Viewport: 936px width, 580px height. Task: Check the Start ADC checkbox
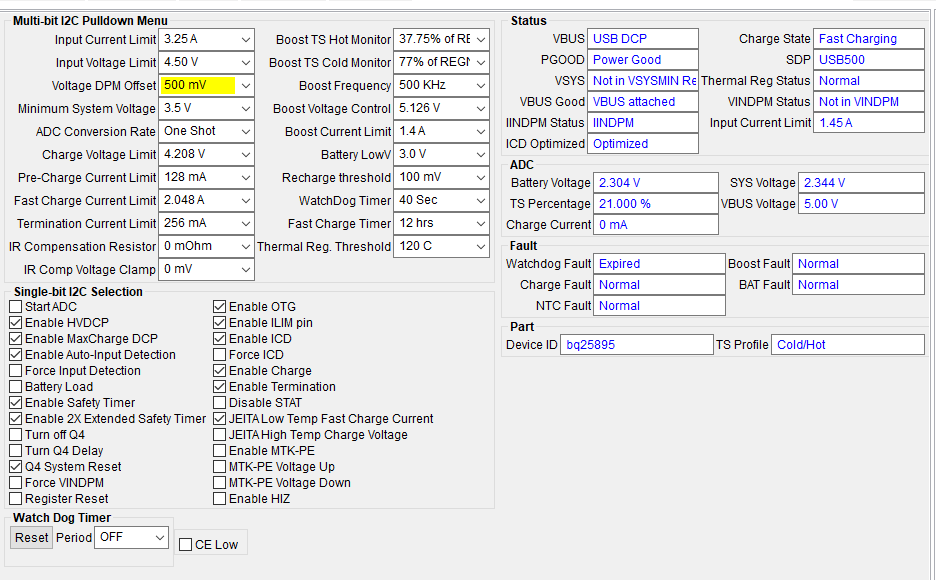pos(16,307)
